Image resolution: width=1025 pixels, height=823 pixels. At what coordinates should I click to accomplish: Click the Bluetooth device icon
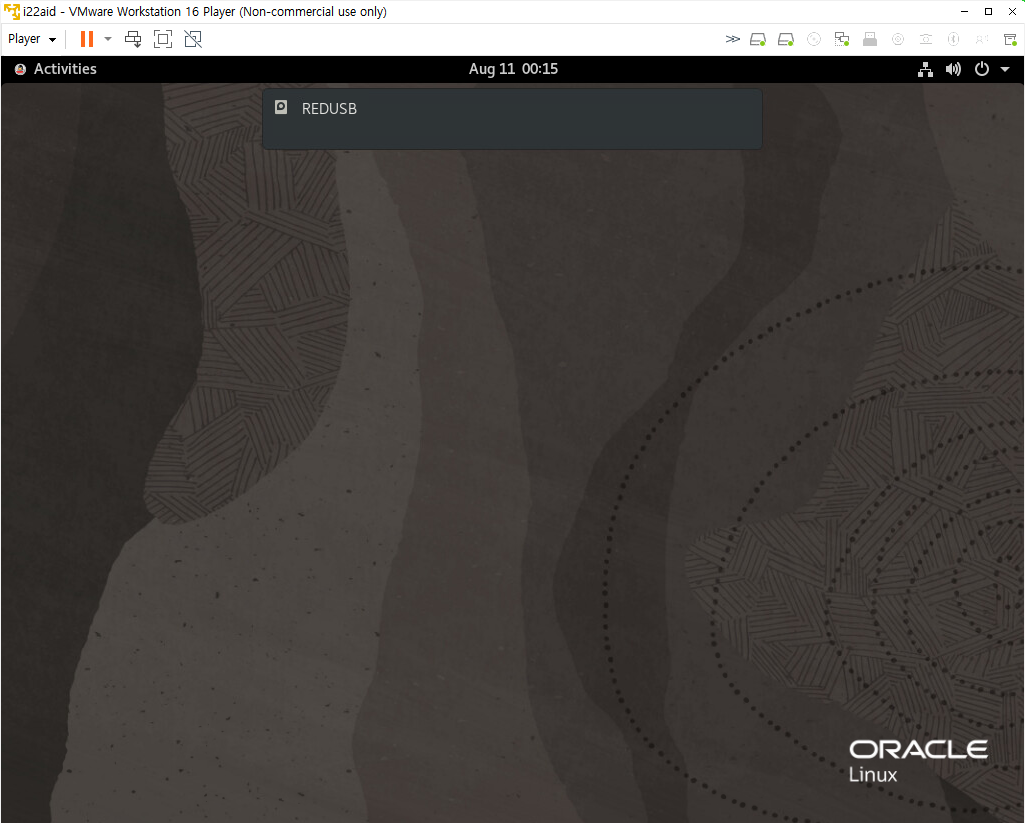tap(954, 39)
